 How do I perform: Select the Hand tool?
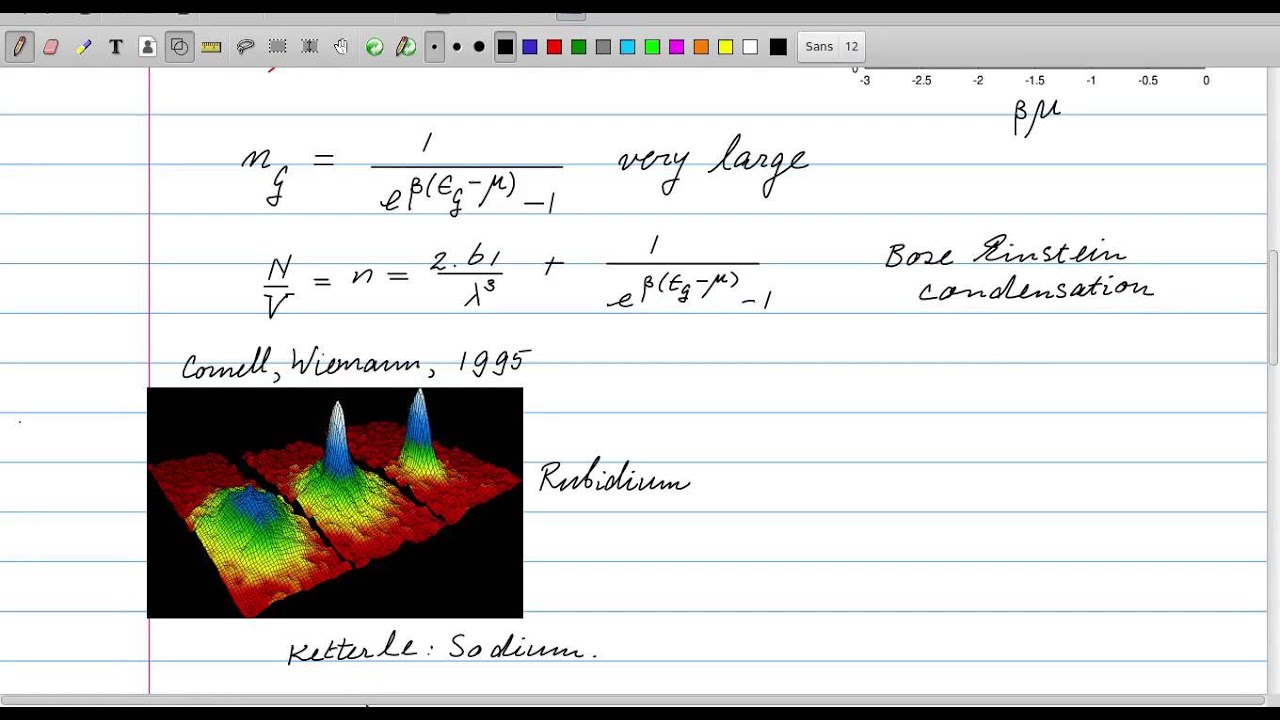pyautogui.click(x=341, y=47)
